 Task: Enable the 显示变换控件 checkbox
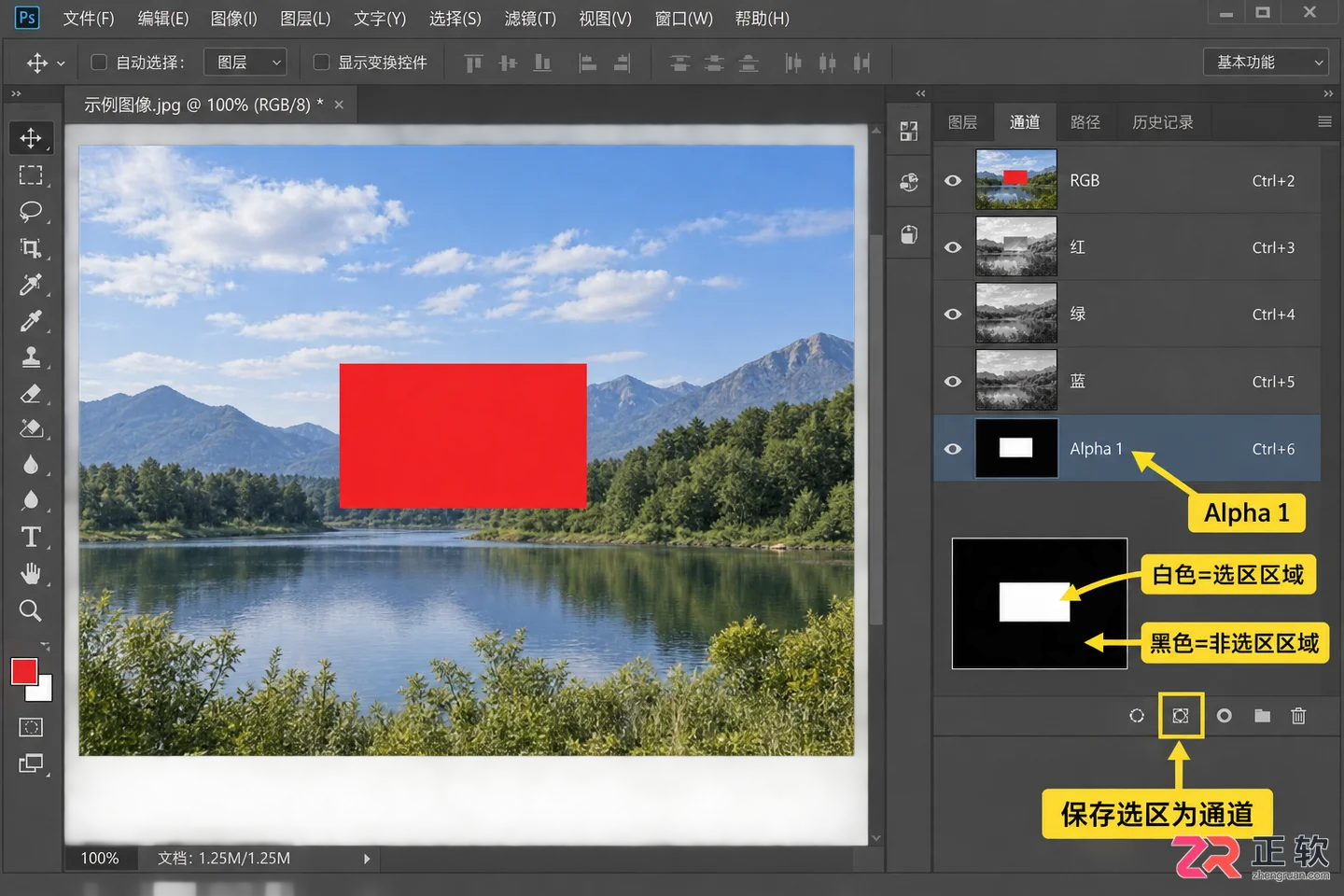pos(321,63)
